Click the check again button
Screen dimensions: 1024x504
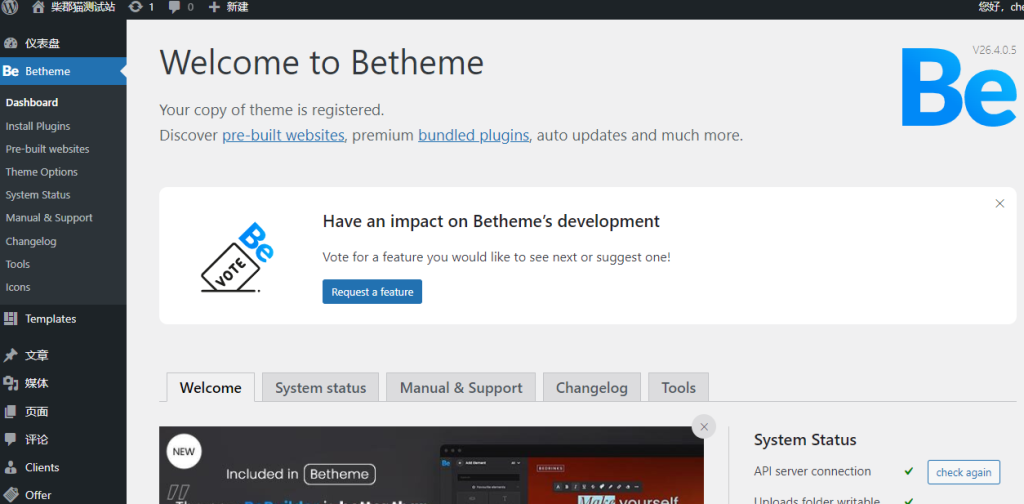963,473
